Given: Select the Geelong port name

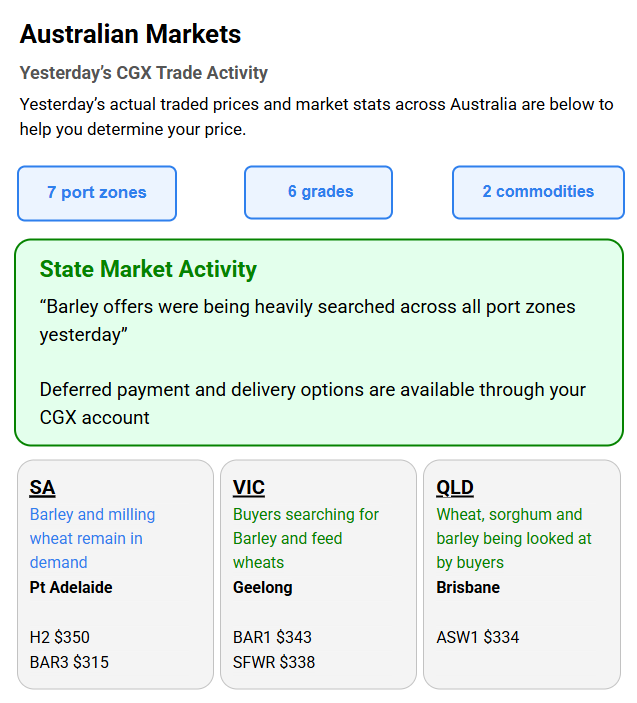Looking at the screenshot, I should click(263, 587).
